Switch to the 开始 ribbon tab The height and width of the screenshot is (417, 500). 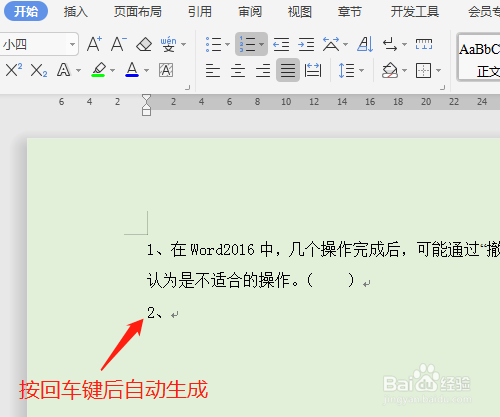(x=26, y=12)
